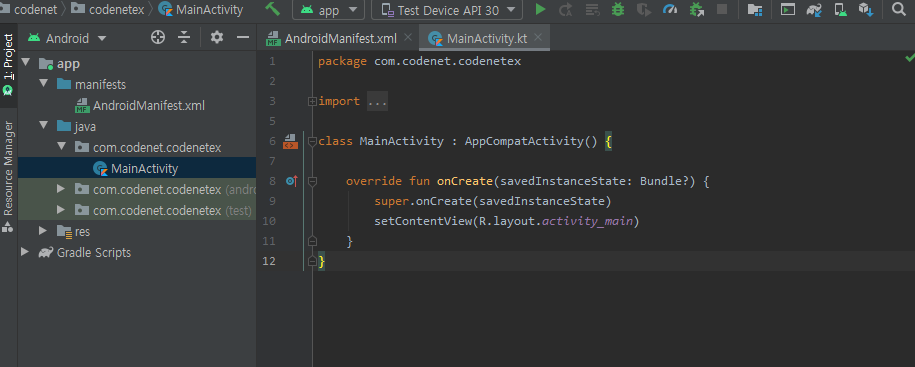Click the onCreate function name on line 8

coord(465,181)
